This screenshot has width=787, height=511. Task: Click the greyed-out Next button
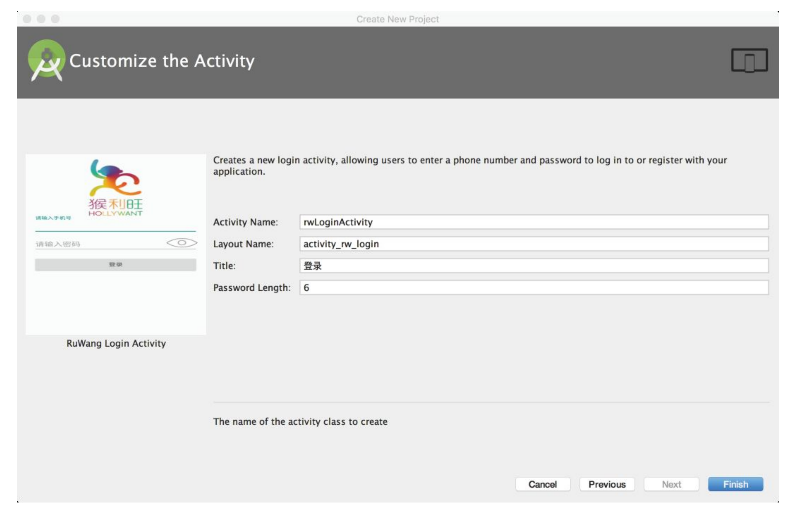[x=671, y=484]
